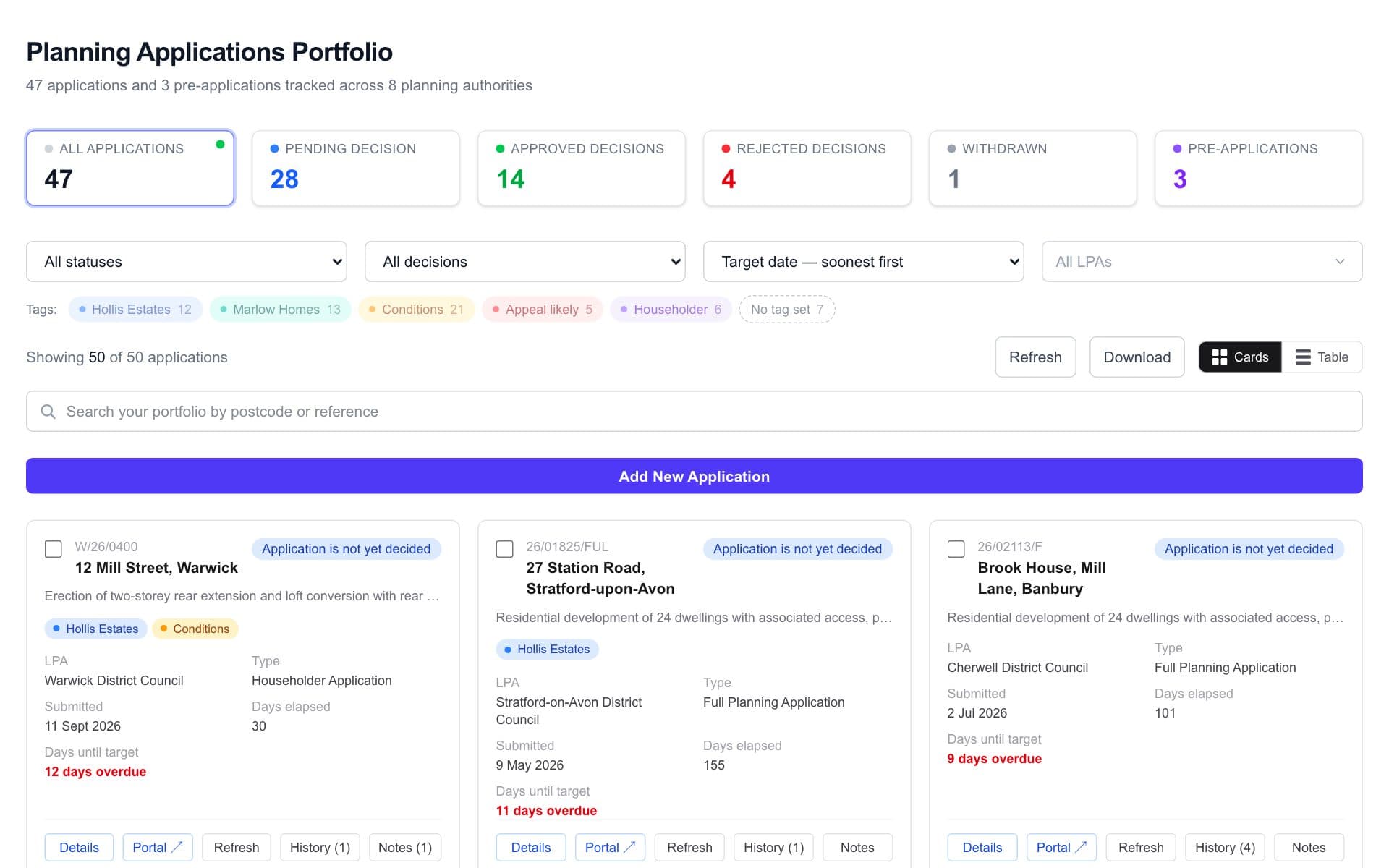This screenshot has height=868, width=1389.
Task: Open Details for 12 Mill Street
Action: 79,847
